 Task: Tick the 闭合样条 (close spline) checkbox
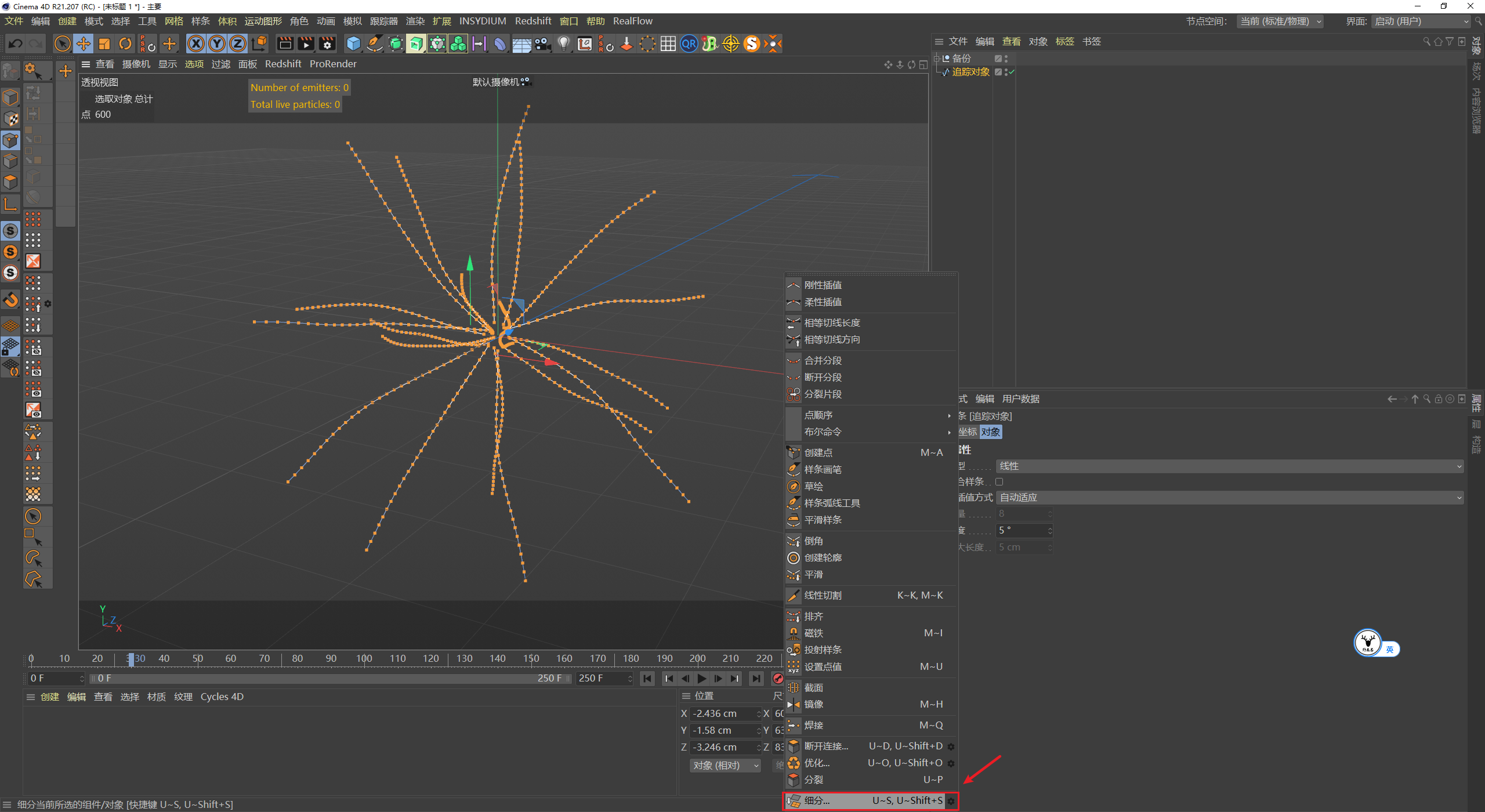(999, 481)
